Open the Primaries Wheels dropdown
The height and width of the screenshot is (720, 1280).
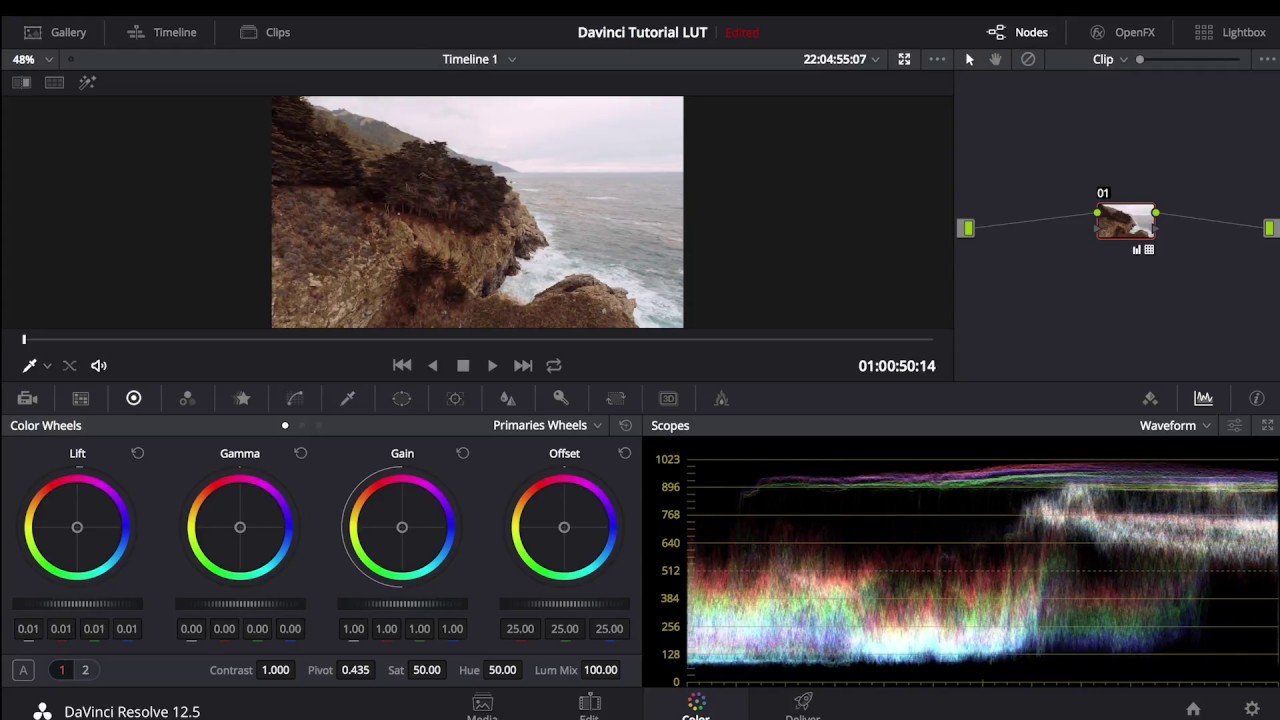[x=547, y=425]
